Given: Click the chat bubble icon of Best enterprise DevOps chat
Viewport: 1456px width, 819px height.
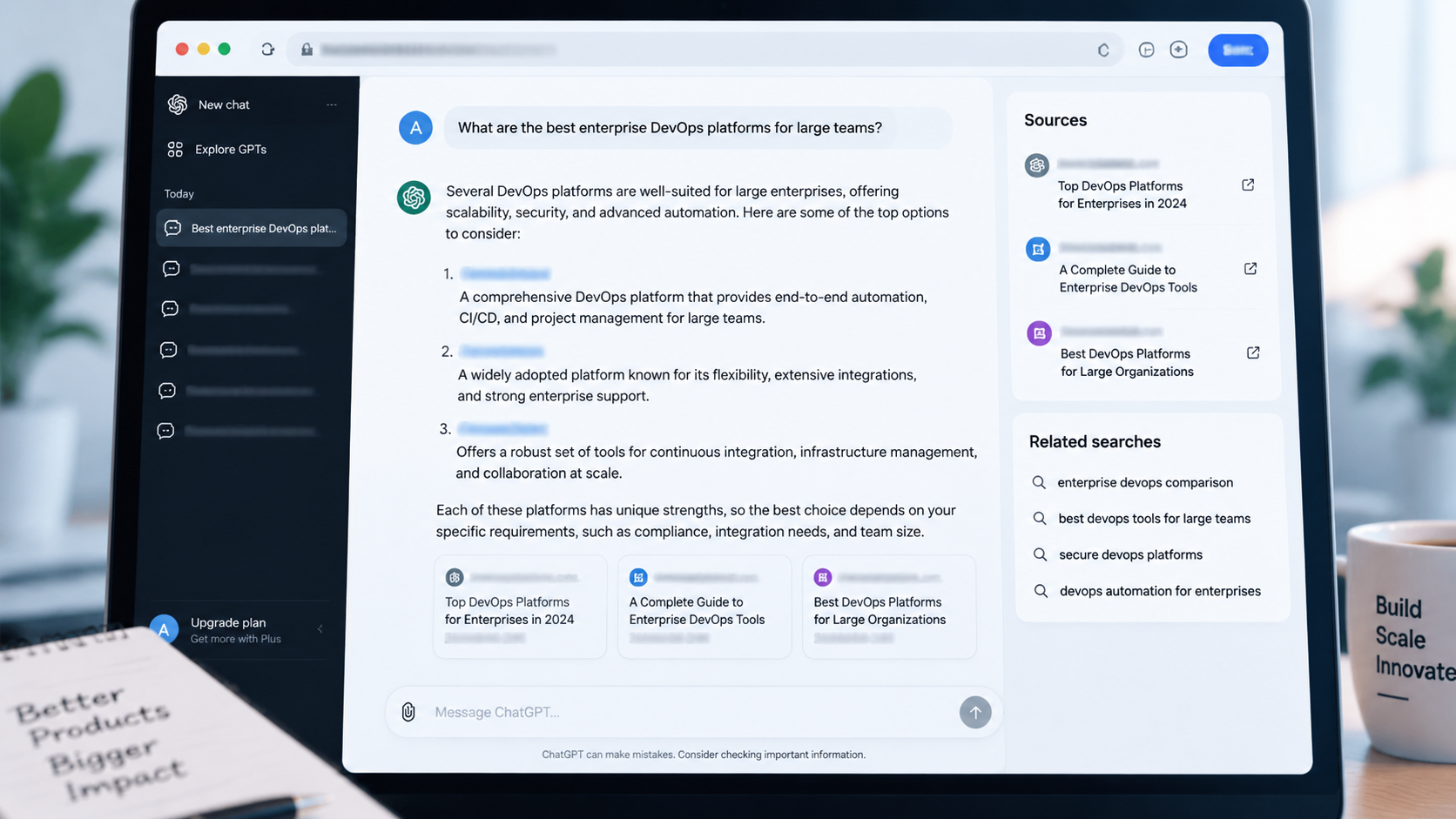Looking at the screenshot, I should [172, 228].
